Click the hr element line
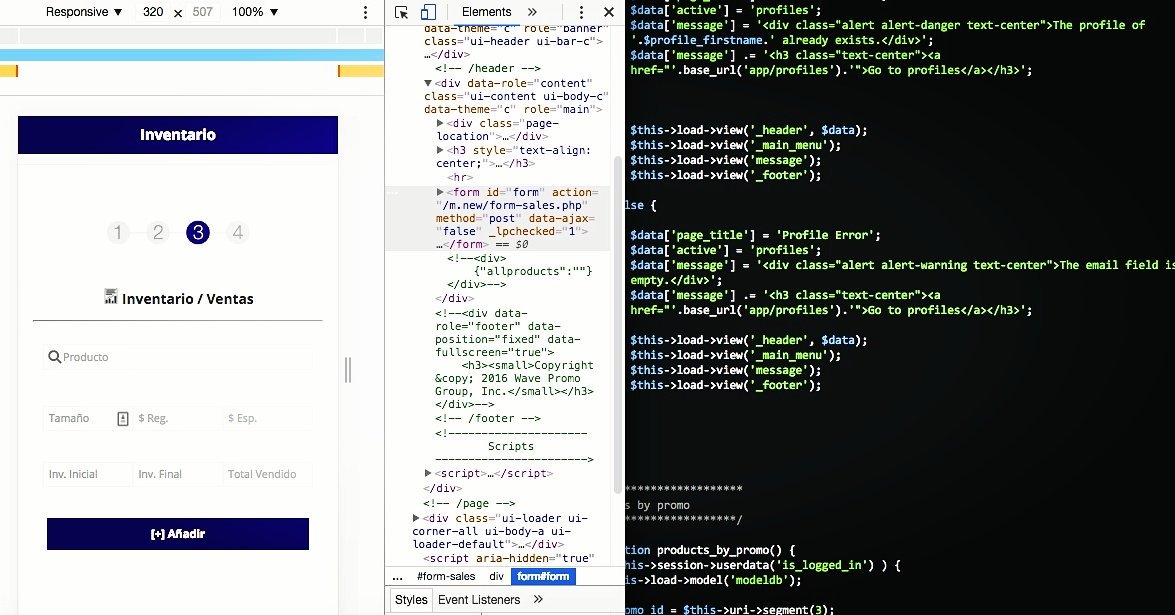The width and height of the screenshot is (1175, 615). click(x=460, y=178)
